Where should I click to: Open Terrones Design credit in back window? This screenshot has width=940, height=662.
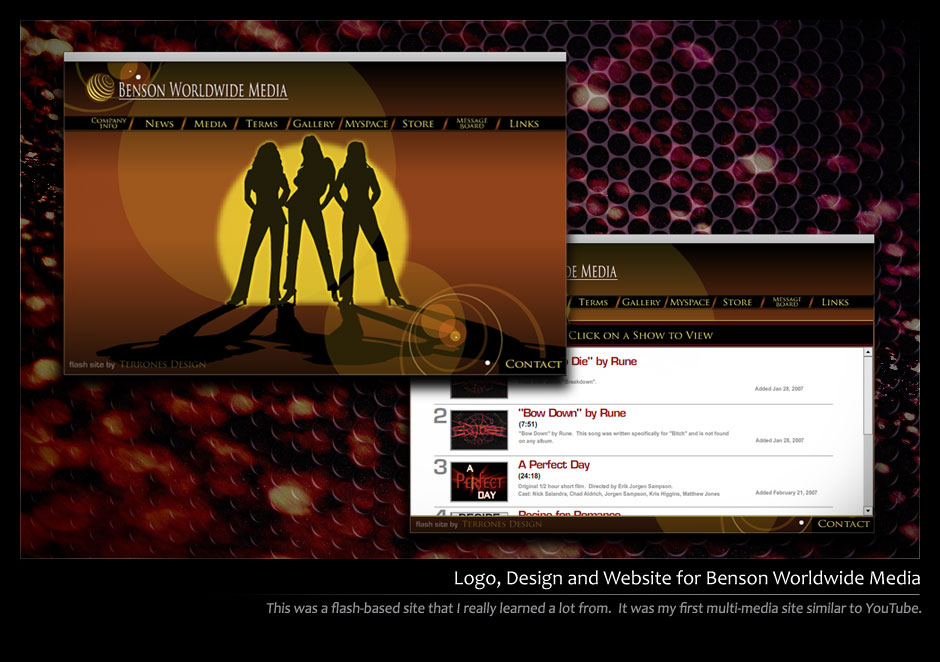[502, 524]
